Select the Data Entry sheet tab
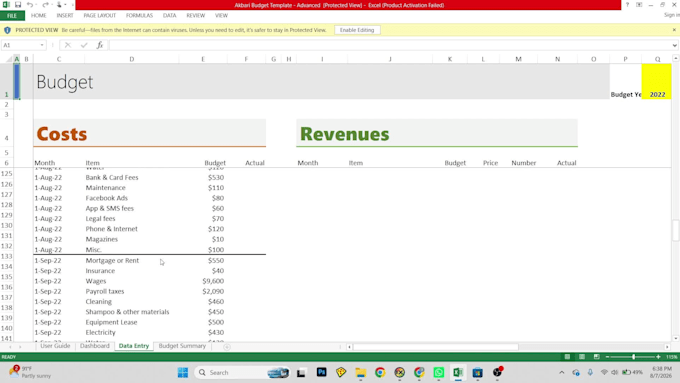Image resolution: width=680 pixels, height=383 pixels. coord(134,346)
